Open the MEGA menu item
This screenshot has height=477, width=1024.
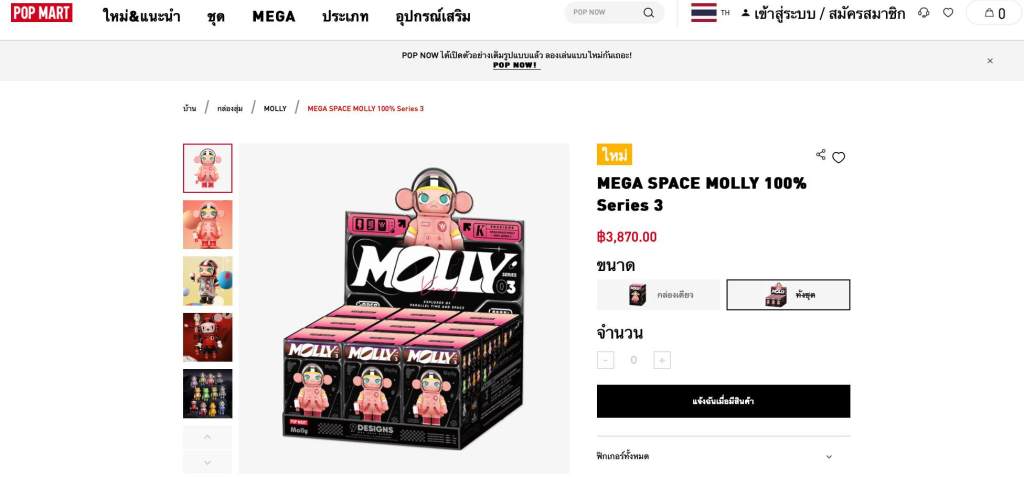click(273, 16)
